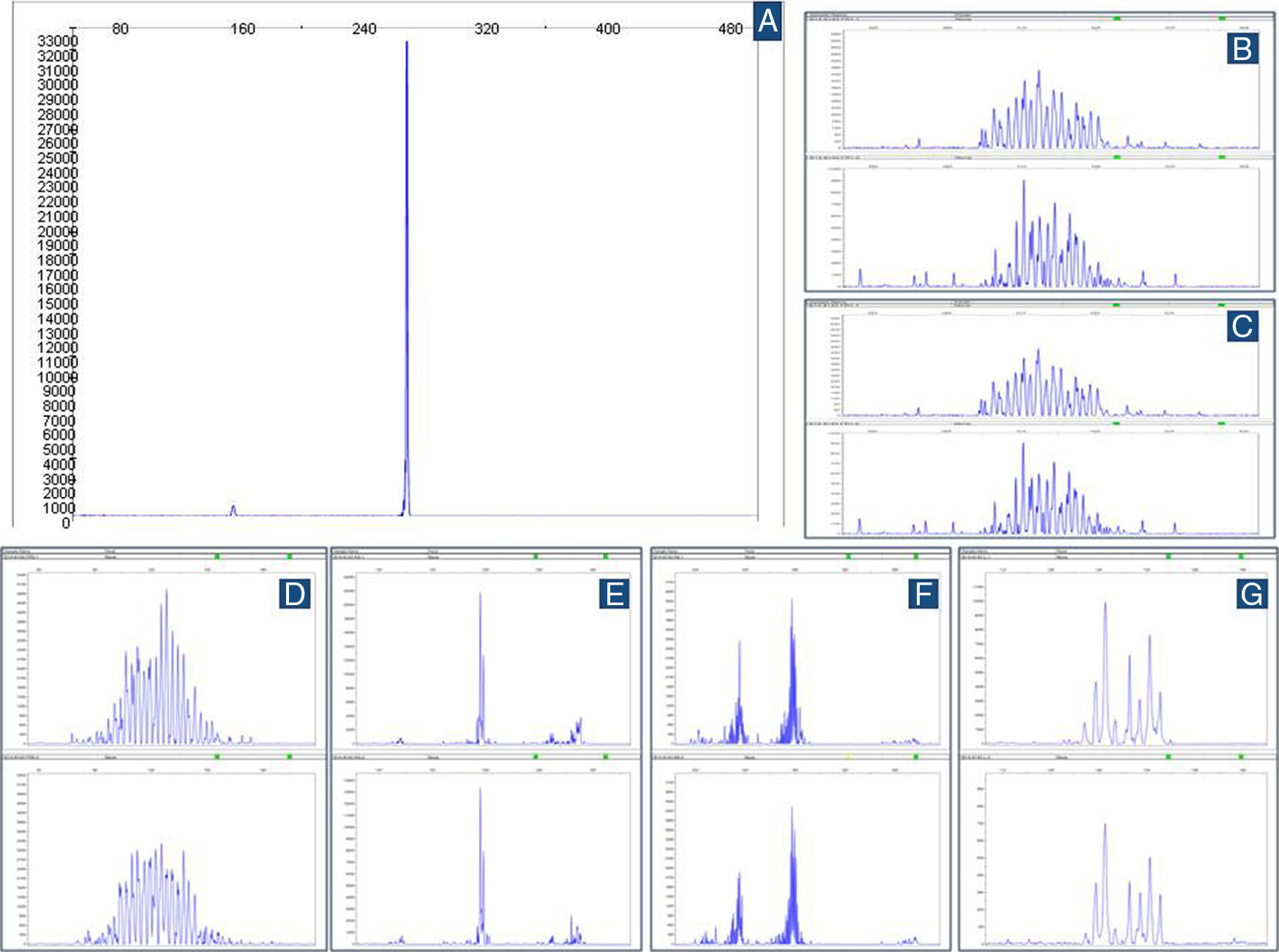Click the small peak near 160 in panel A
Screen dimensions: 1279x952
click(x=233, y=508)
